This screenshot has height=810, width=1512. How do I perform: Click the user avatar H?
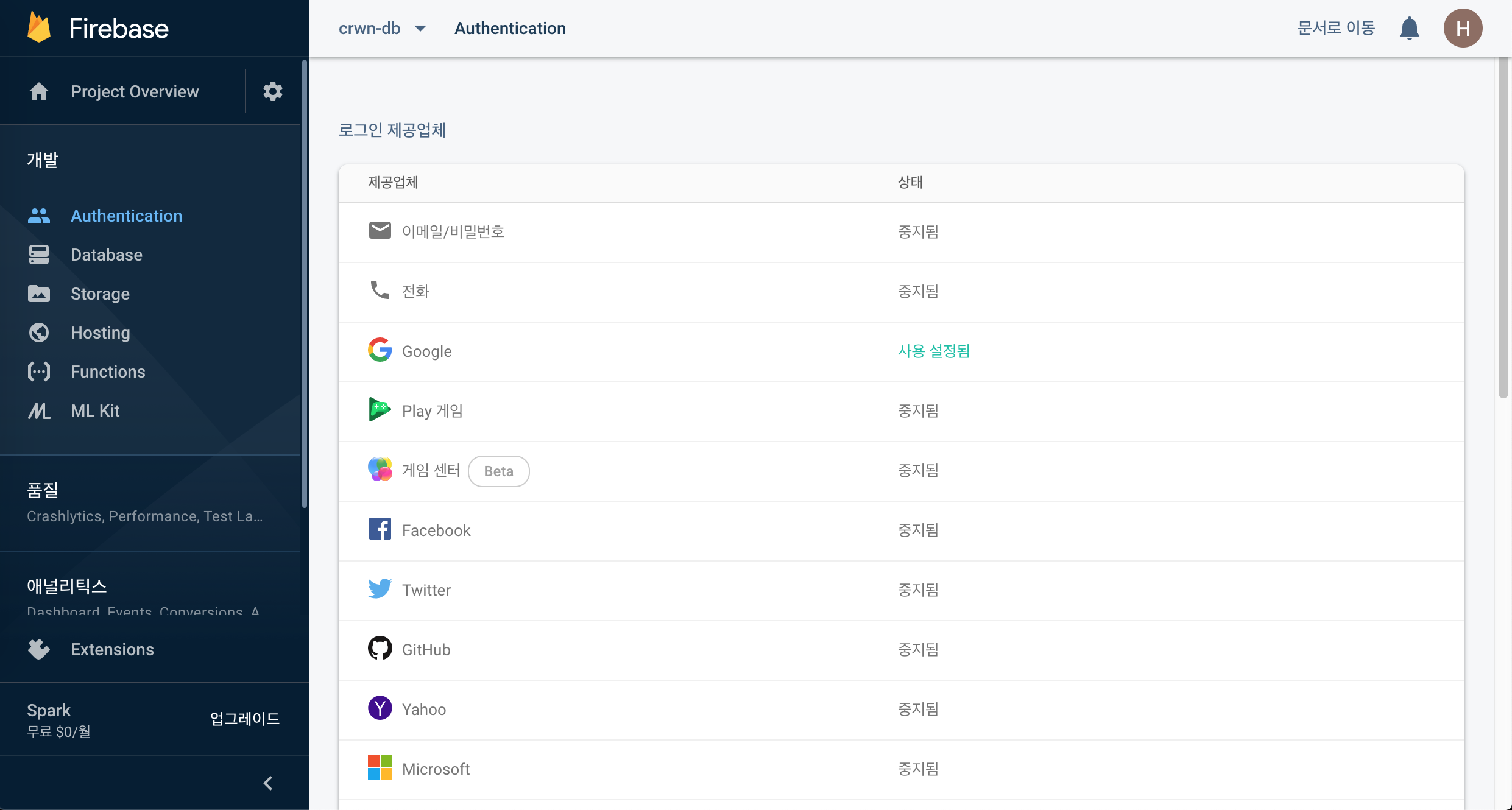tap(1463, 28)
